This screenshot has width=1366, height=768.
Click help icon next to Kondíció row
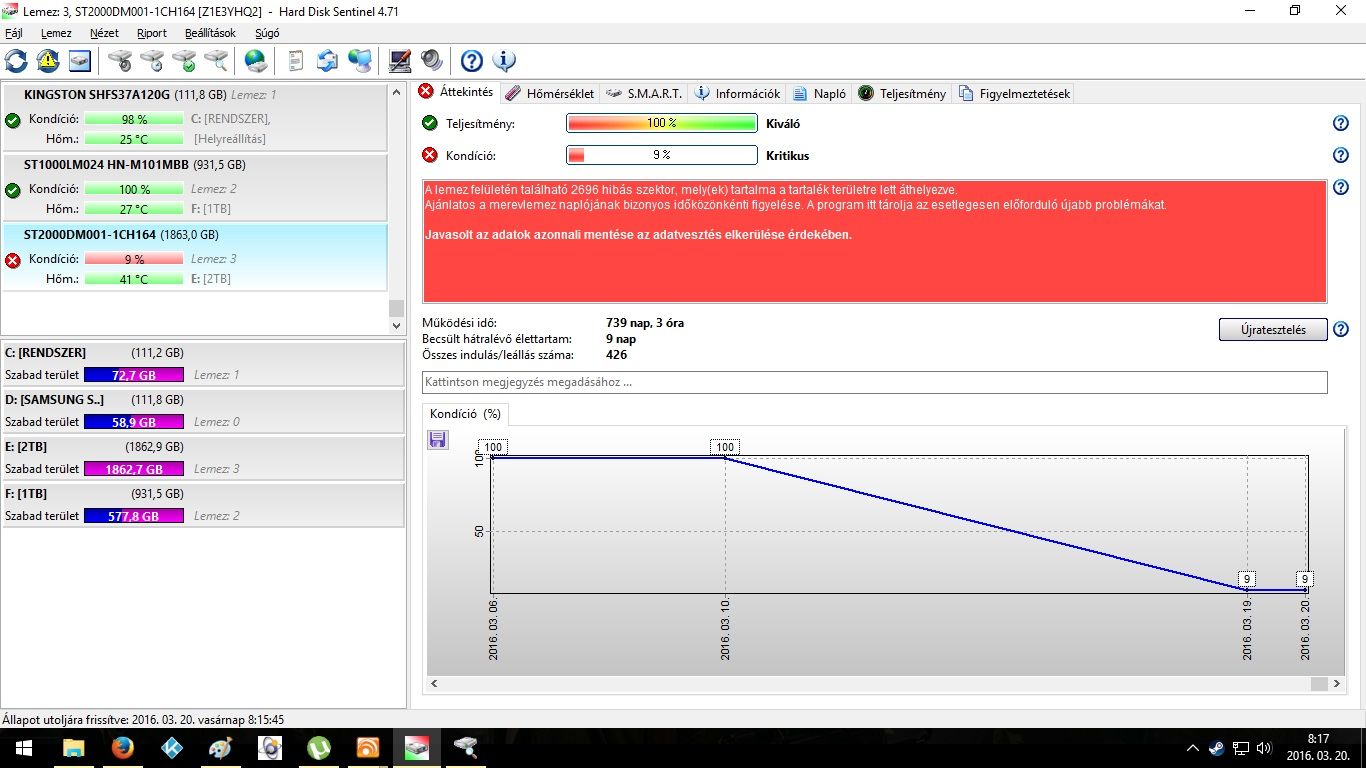pyautogui.click(x=1341, y=155)
